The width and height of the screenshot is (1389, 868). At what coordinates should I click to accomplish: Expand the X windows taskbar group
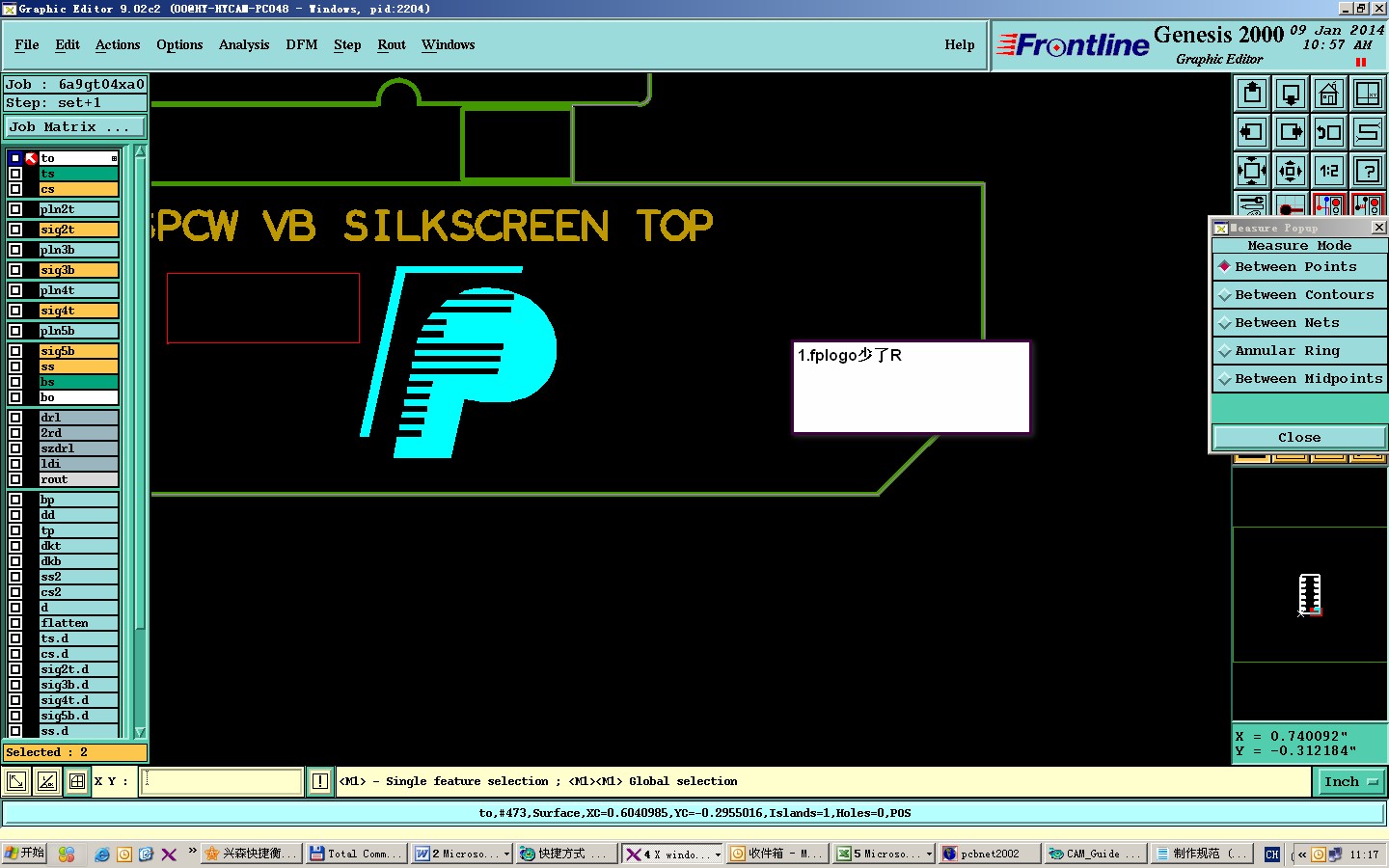tap(718, 854)
